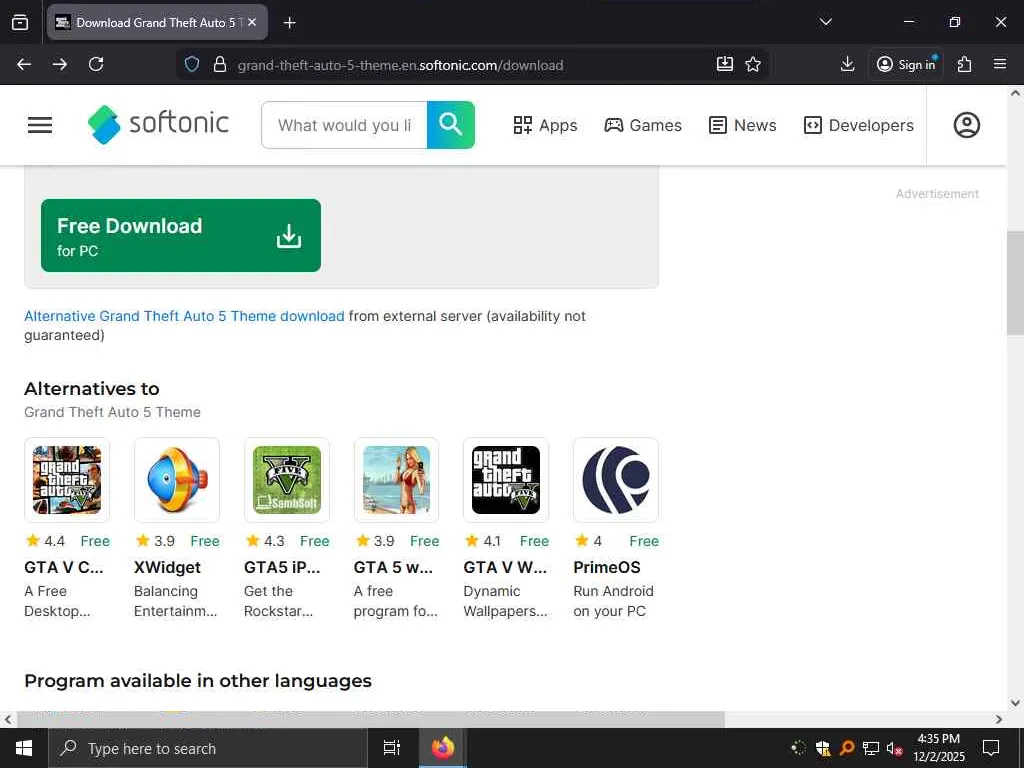
Task: Open GTA V W... black logo thumbnail
Action: coord(506,480)
